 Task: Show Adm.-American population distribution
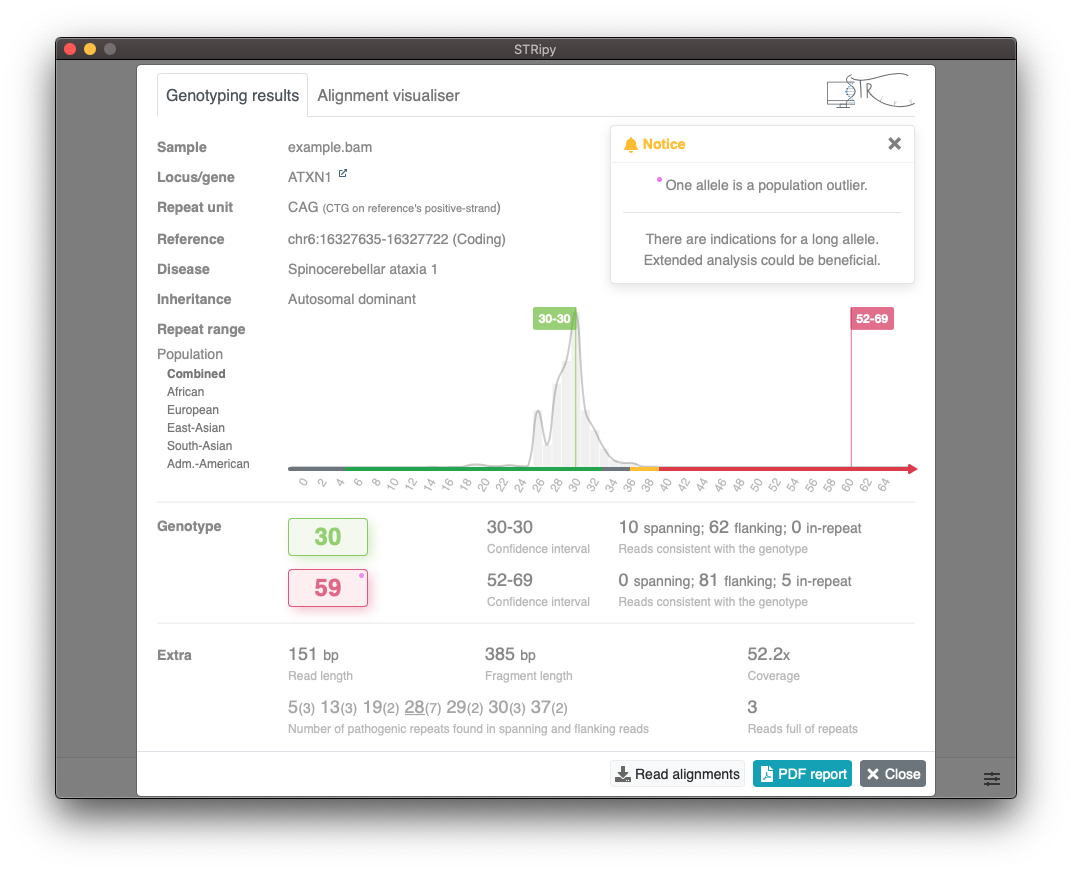[x=208, y=464]
